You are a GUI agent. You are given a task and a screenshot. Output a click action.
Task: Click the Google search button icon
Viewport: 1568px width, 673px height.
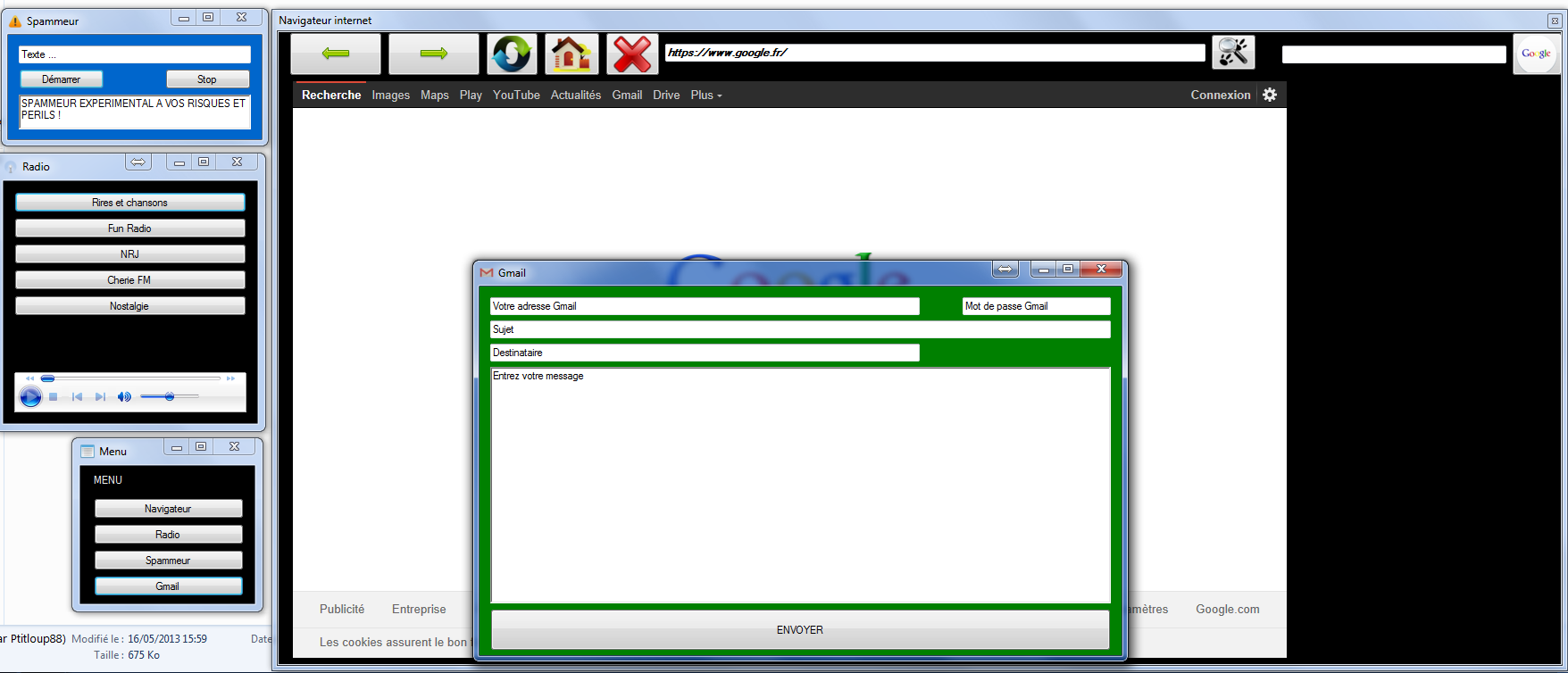click(1536, 54)
